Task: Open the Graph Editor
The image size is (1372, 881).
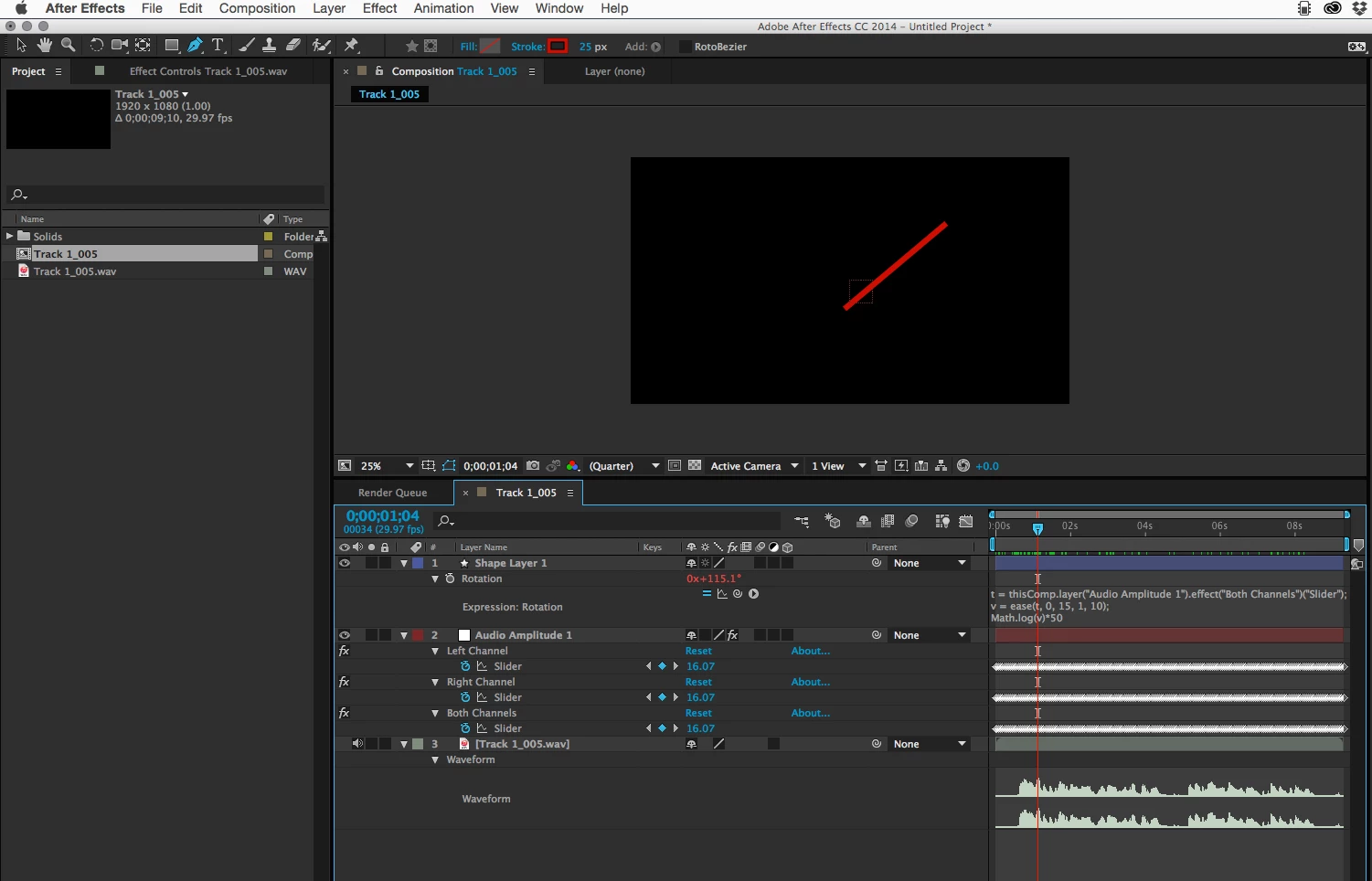Action: click(x=966, y=521)
